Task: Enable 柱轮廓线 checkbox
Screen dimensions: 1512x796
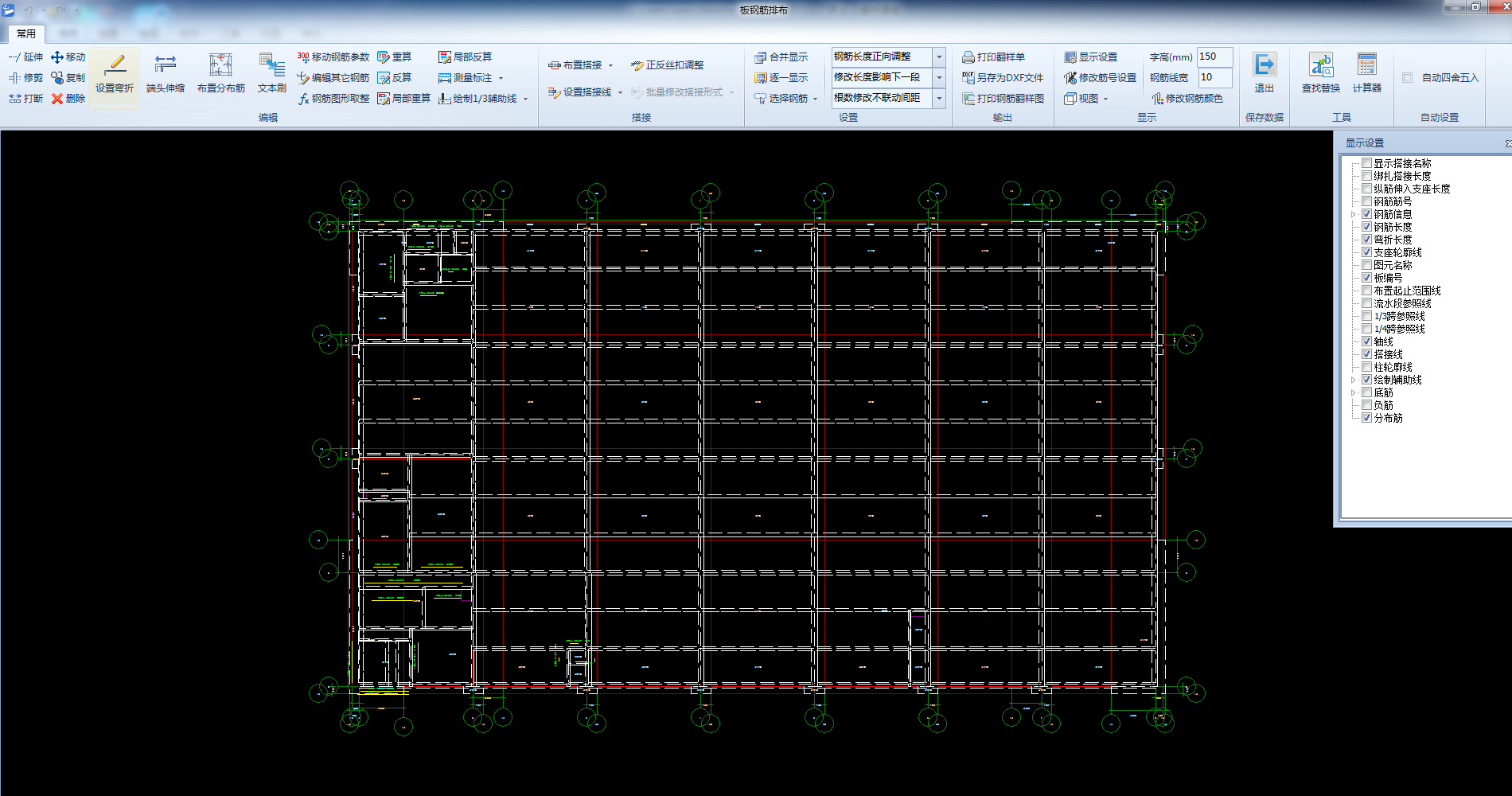Action: click(x=1367, y=367)
